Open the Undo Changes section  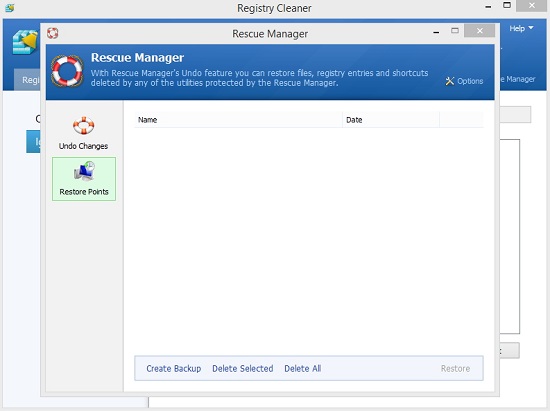click(83, 133)
